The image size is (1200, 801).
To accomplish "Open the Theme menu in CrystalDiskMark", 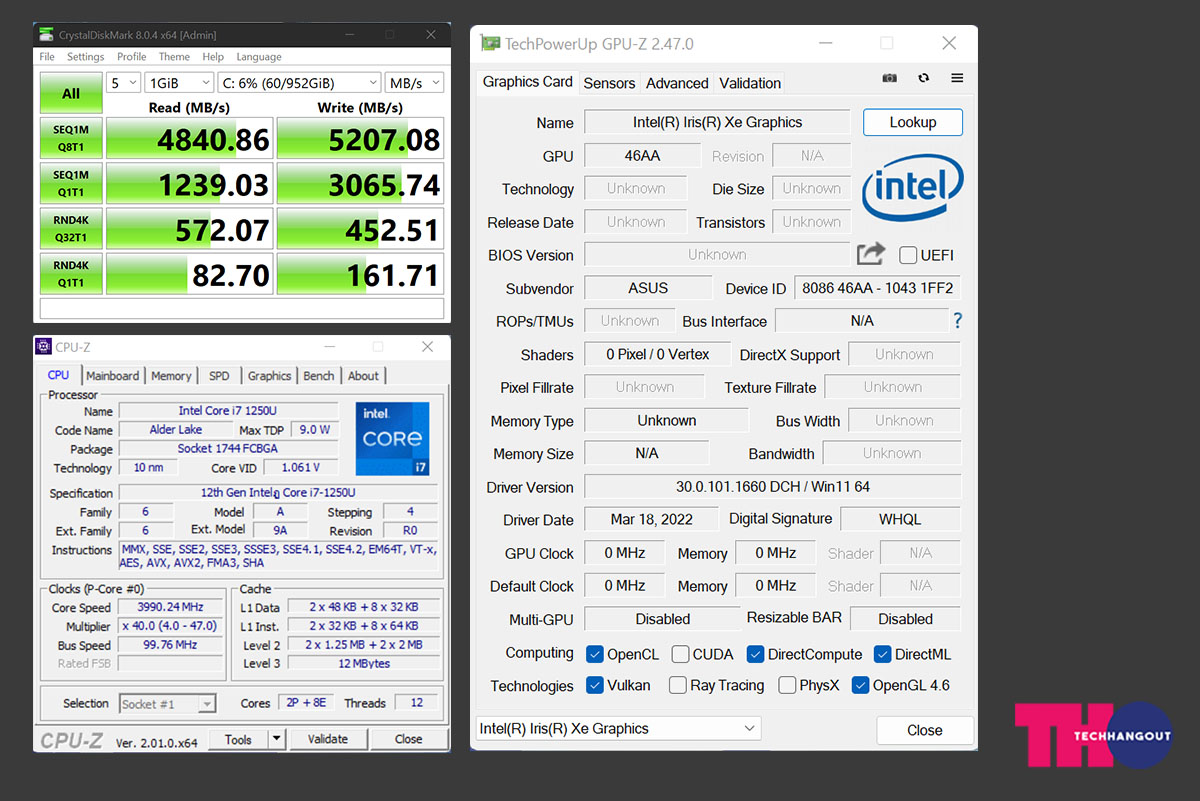I will [174, 57].
